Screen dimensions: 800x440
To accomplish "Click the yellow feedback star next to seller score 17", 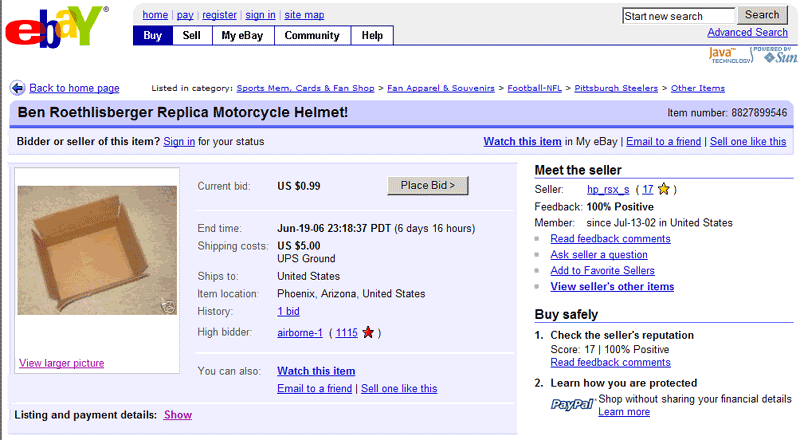I will click(663, 189).
